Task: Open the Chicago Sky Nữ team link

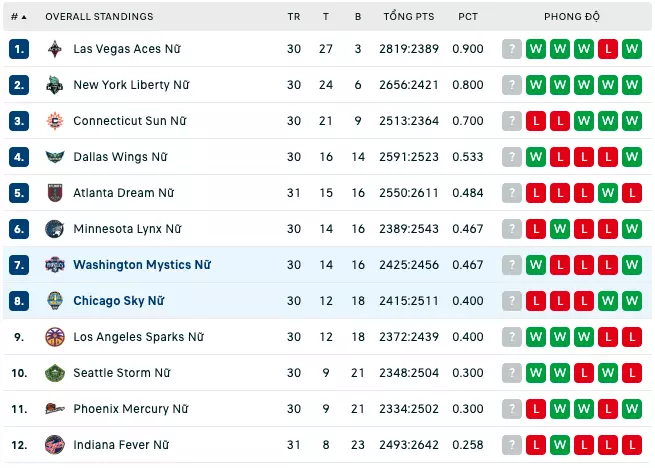Action: tap(119, 301)
